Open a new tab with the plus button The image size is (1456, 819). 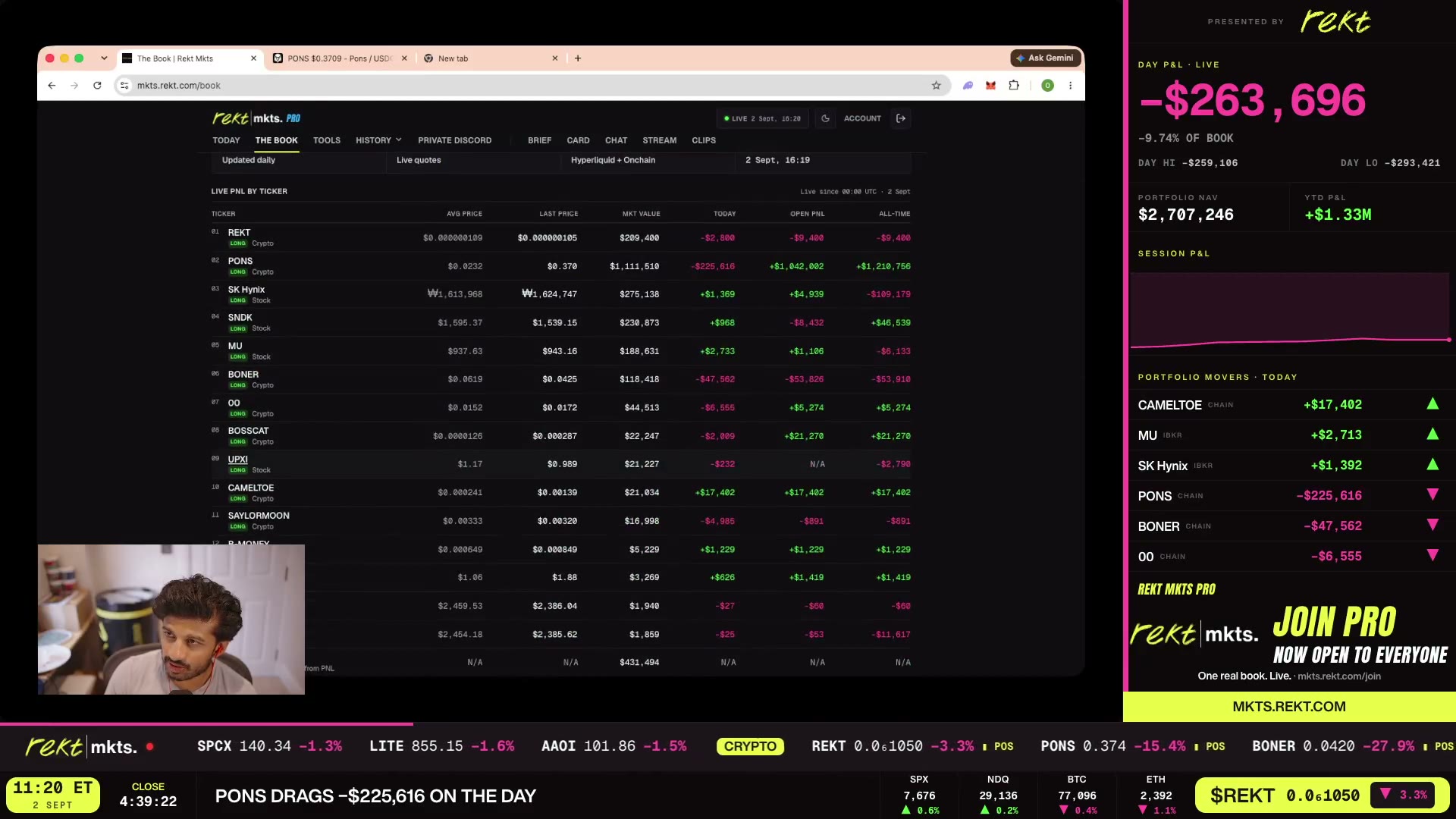[x=578, y=58]
